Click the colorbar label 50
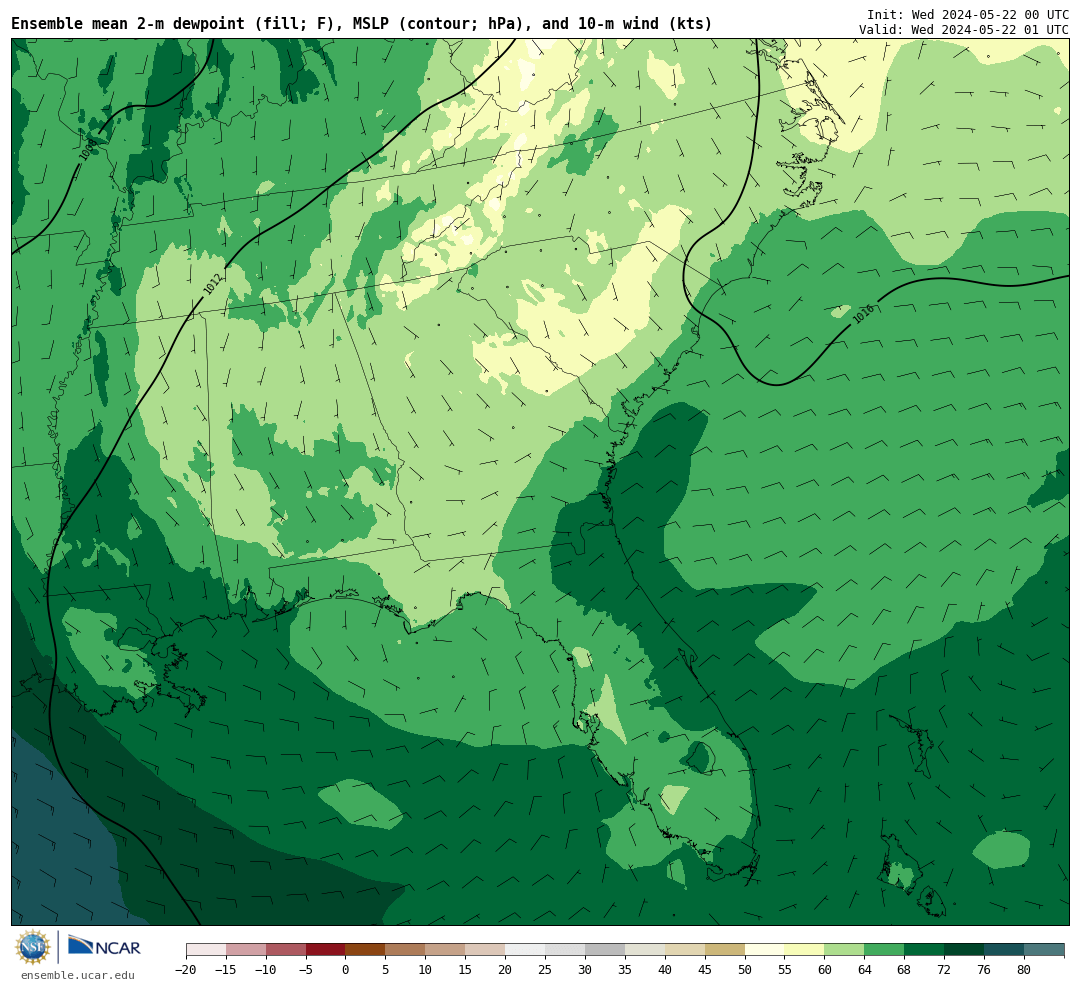This screenshot has width=1080, height=988. pyautogui.click(x=745, y=970)
